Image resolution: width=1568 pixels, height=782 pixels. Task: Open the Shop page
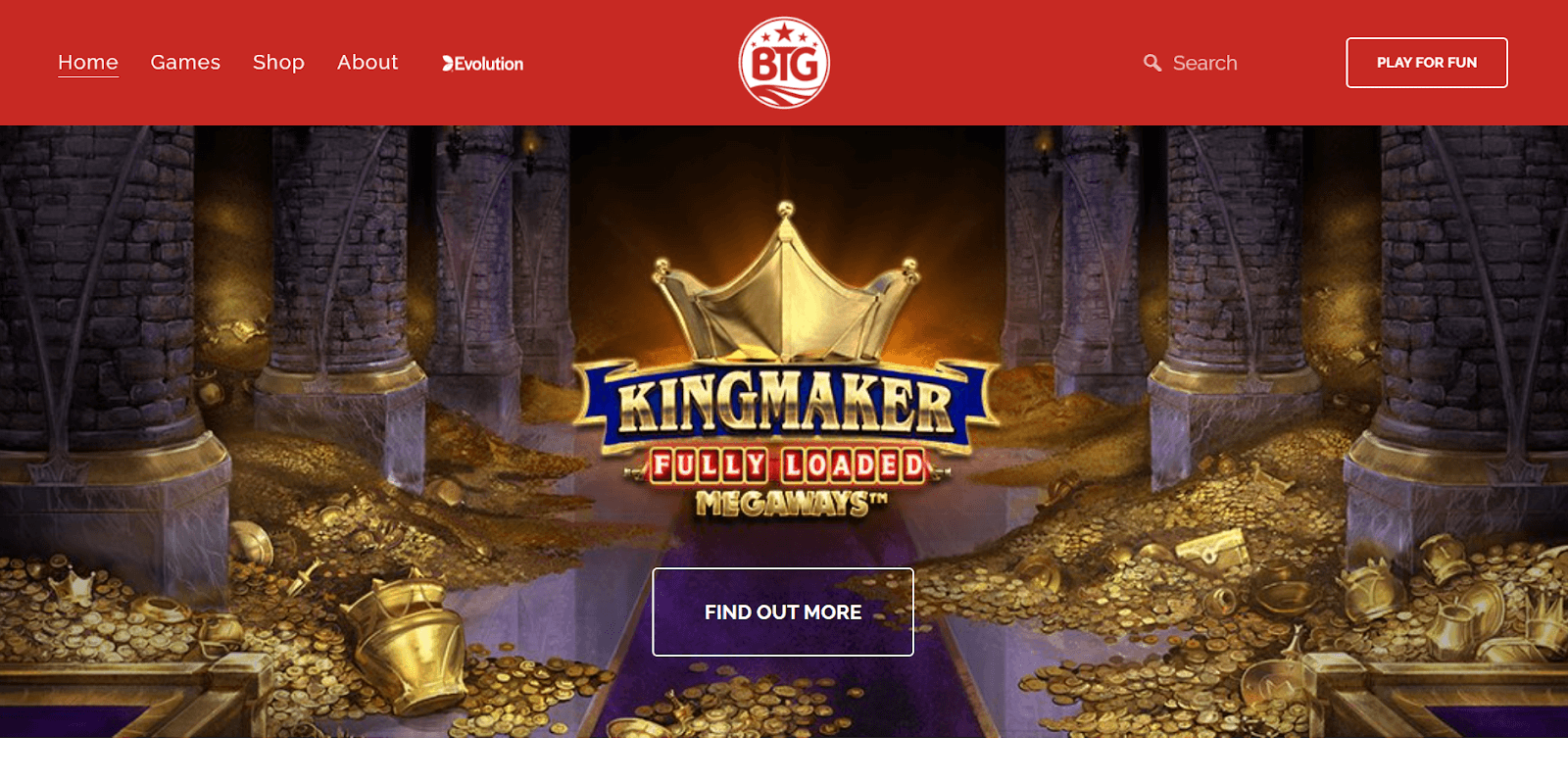click(x=278, y=63)
